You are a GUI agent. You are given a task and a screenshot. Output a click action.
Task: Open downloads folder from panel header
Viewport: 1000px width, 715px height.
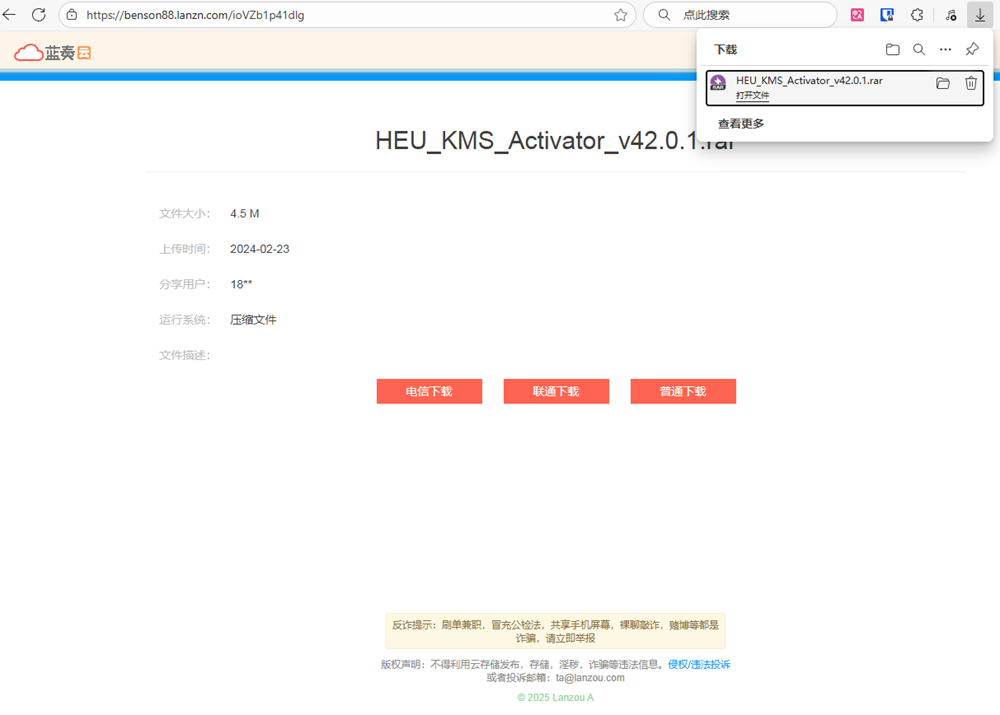[893, 49]
